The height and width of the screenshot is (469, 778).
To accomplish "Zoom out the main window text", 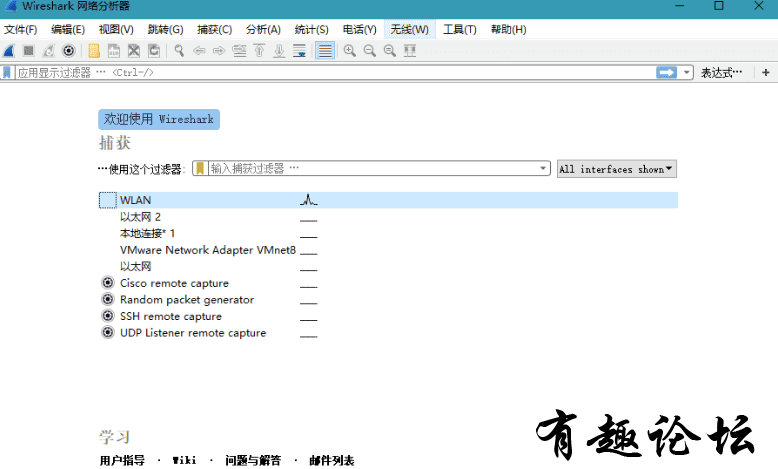I will click(370, 51).
